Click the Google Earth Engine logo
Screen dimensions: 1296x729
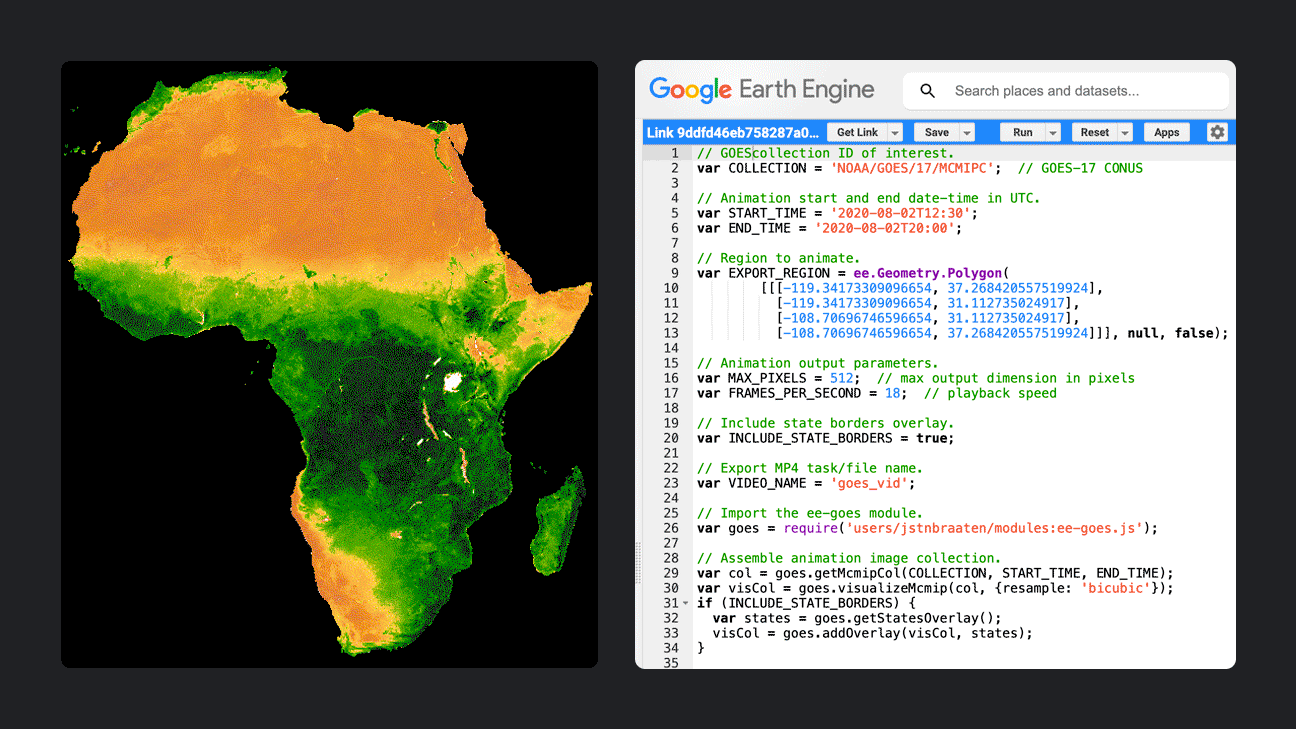tap(763, 90)
